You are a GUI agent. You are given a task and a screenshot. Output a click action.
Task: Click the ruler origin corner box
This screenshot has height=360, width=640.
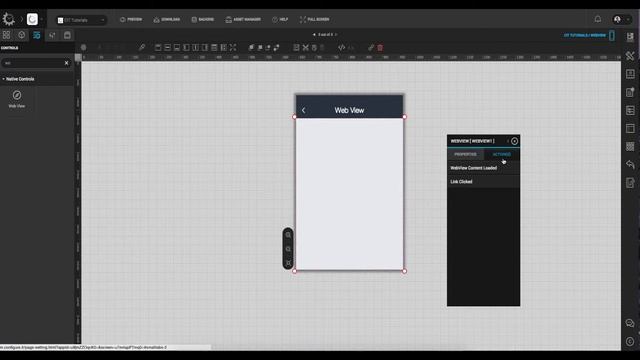tap(78, 58)
